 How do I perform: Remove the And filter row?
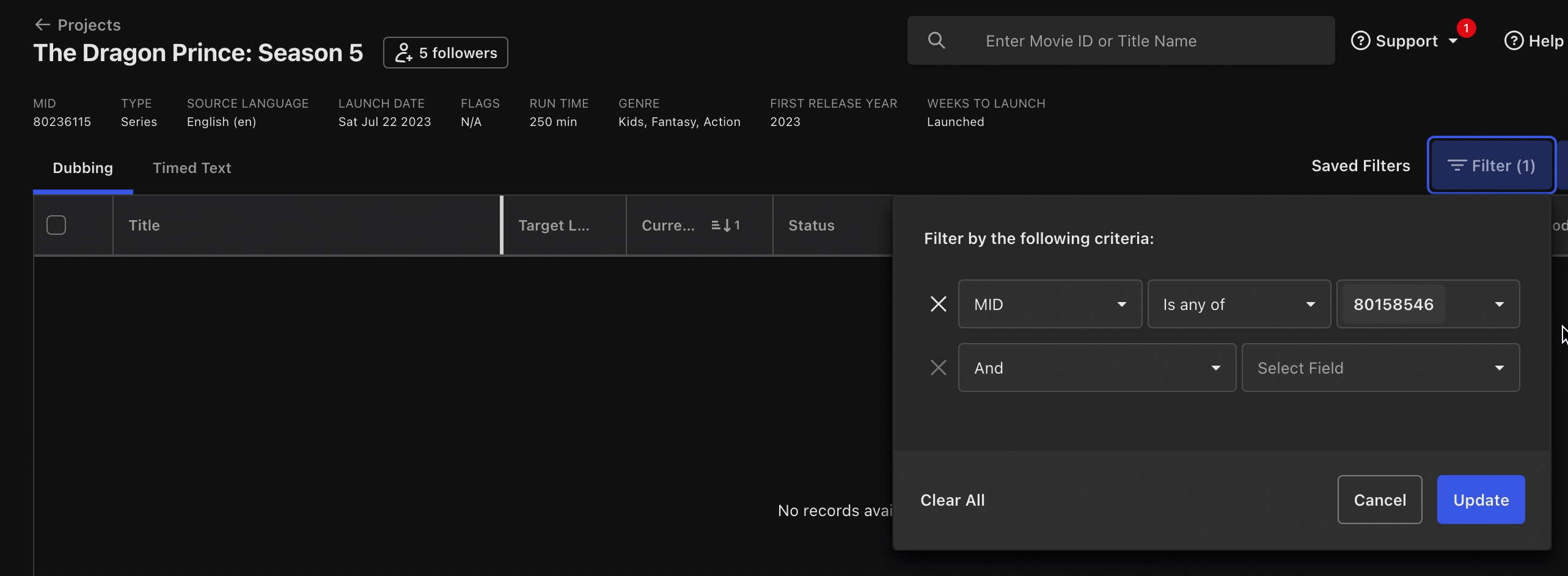938,367
